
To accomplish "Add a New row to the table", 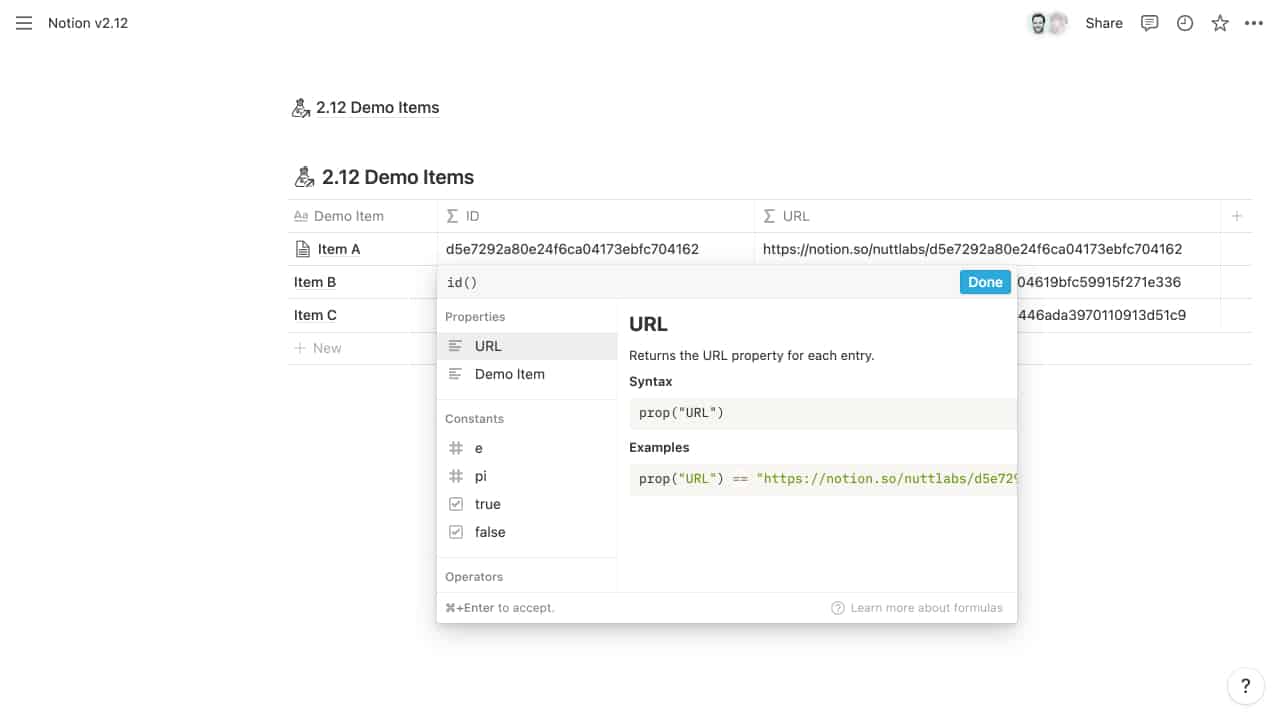I will [318, 348].
